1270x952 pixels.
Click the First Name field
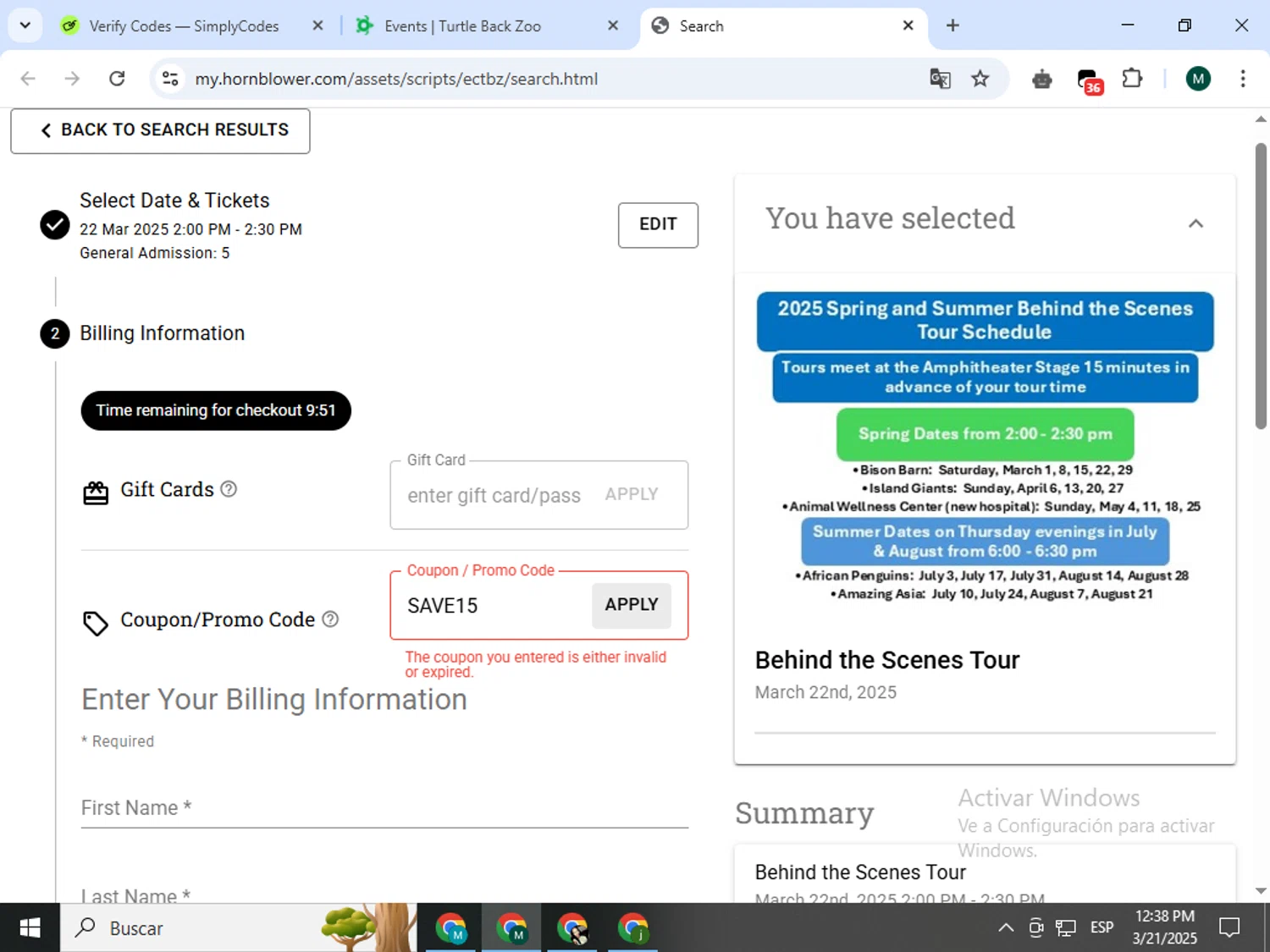(x=384, y=807)
